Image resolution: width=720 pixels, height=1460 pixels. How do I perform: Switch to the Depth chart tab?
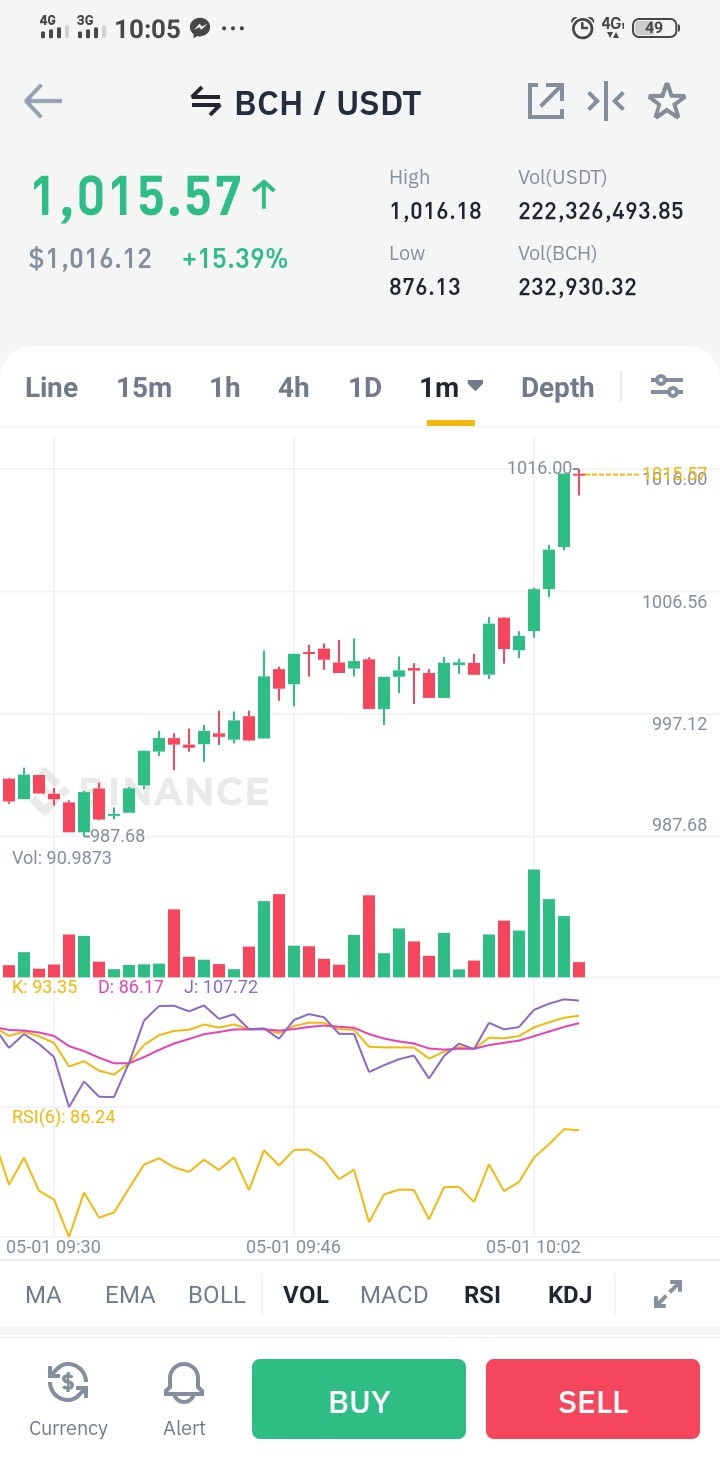coord(557,387)
